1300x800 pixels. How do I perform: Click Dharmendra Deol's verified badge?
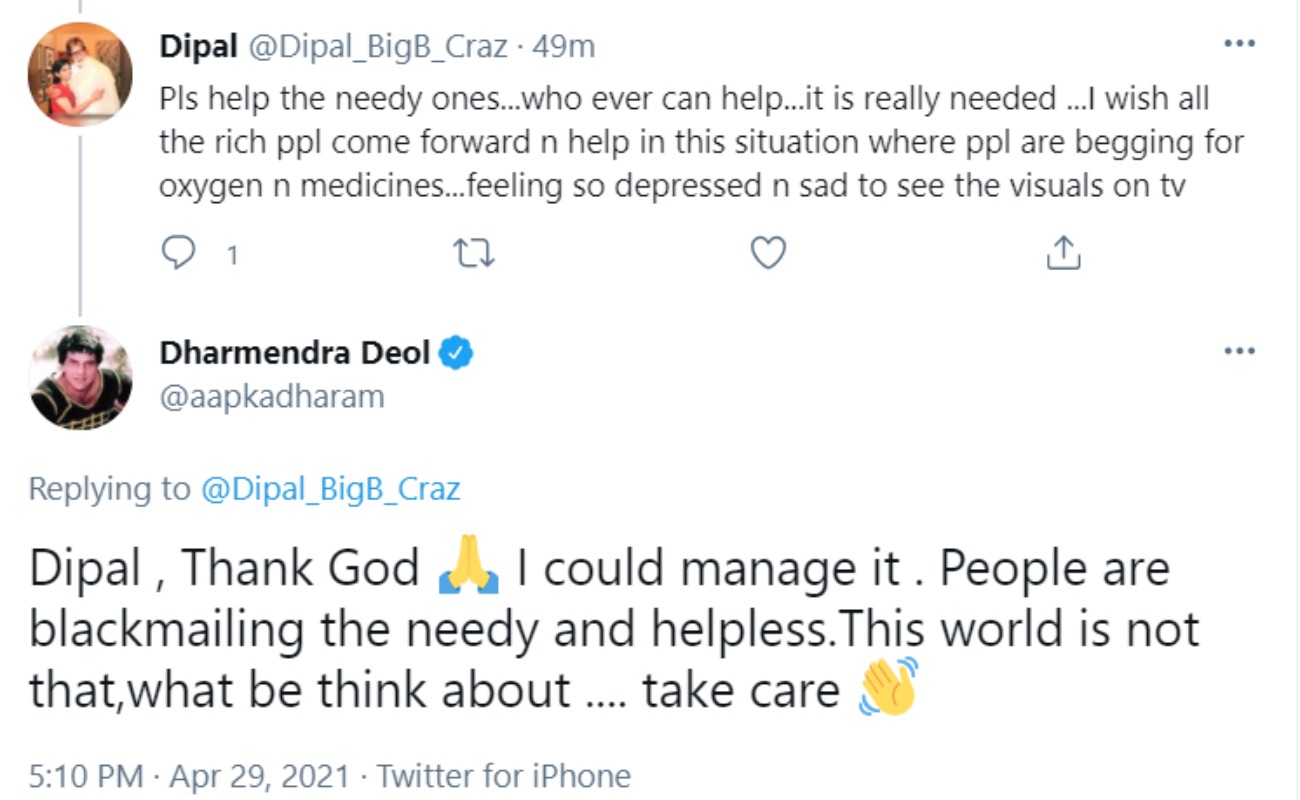click(458, 353)
